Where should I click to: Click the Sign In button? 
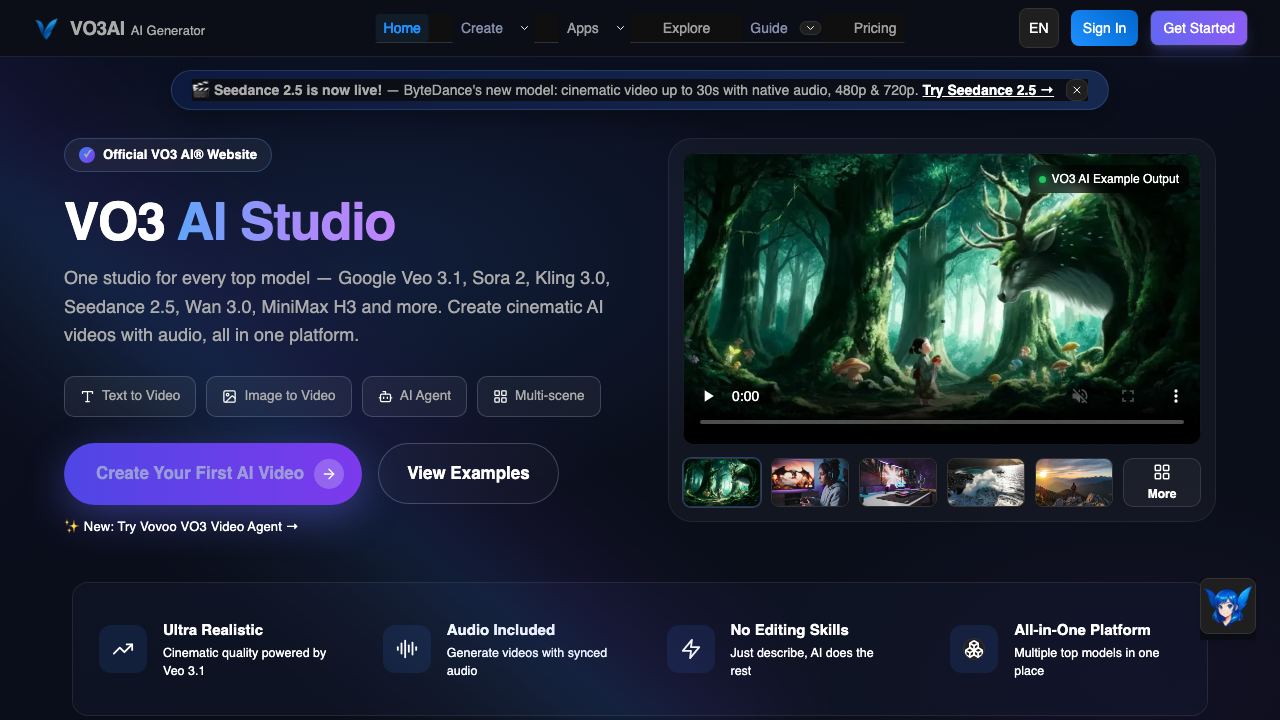1104,28
